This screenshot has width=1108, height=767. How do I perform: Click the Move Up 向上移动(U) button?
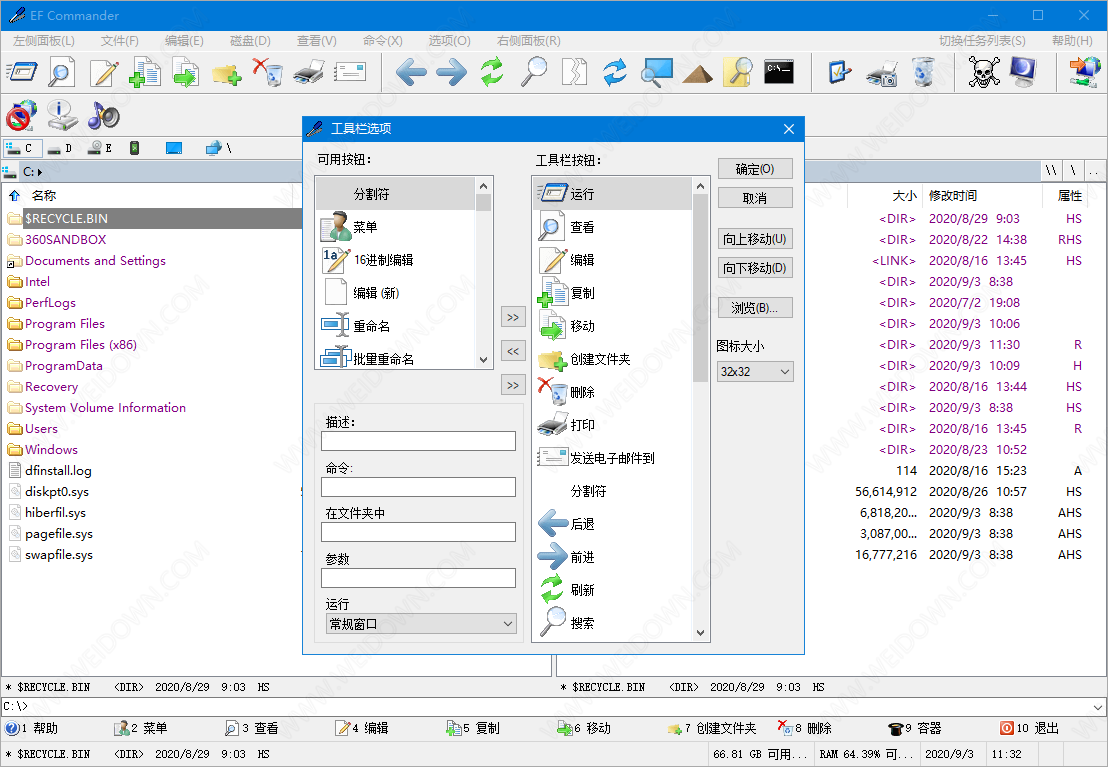click(755, 239)
